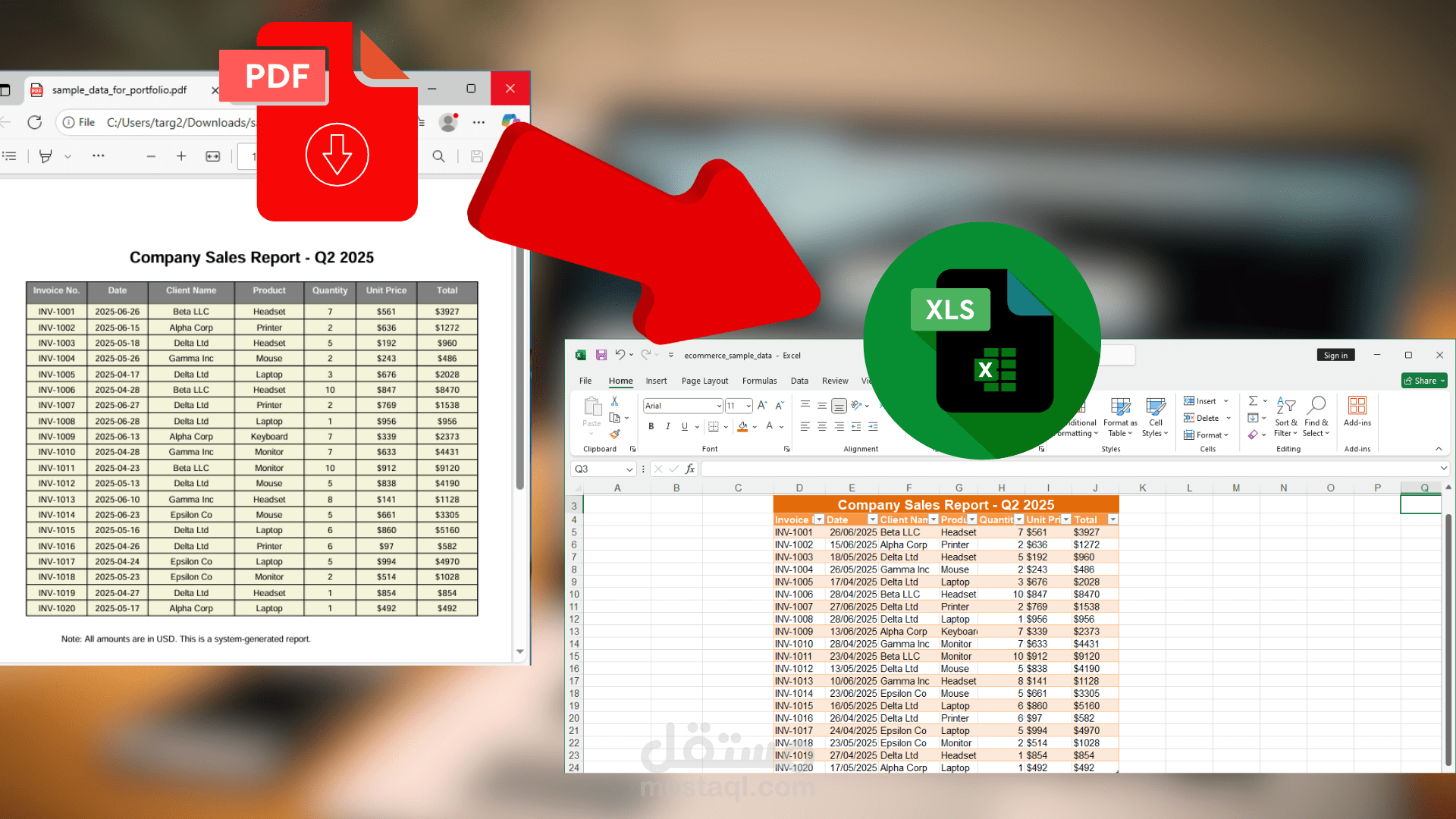Collapse the Excel ribbon with chevron
Image resolution: width=1456 pixels, height=819 pixels.
point(1439,449)
